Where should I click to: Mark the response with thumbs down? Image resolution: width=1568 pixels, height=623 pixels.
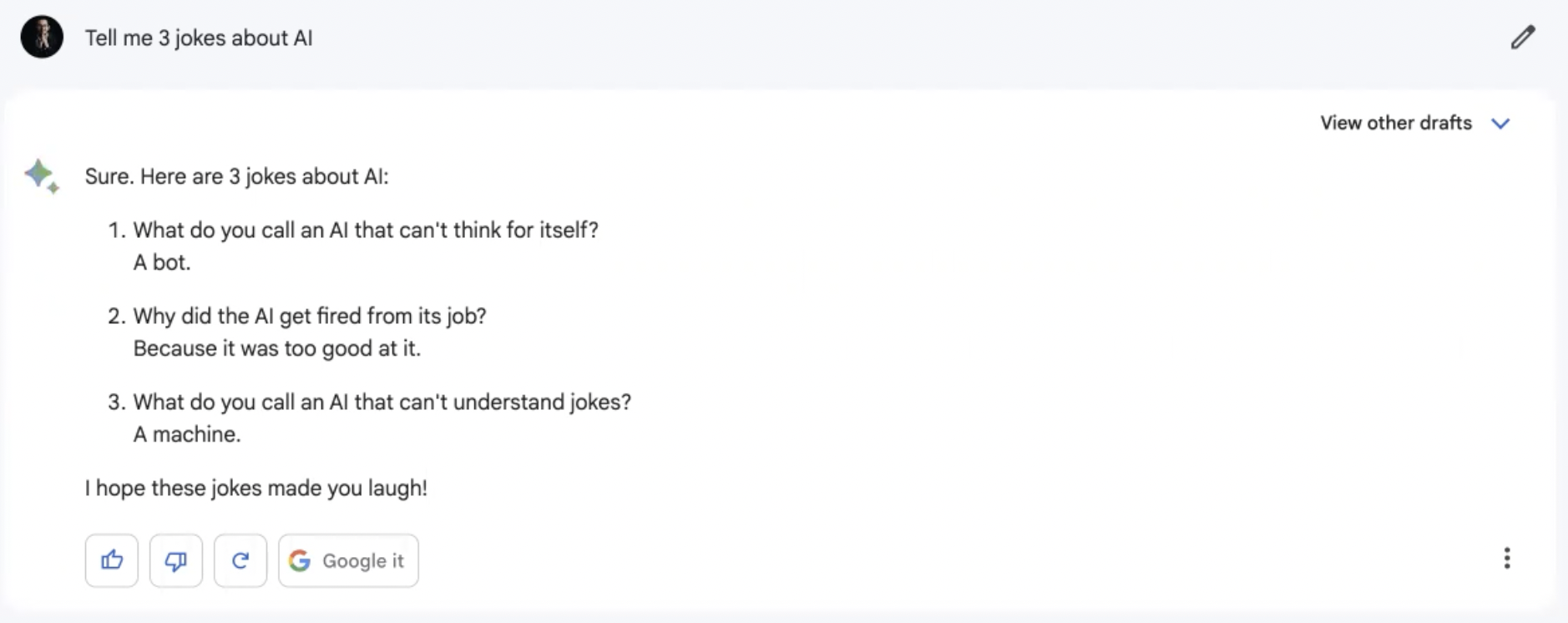pos(176,560)
